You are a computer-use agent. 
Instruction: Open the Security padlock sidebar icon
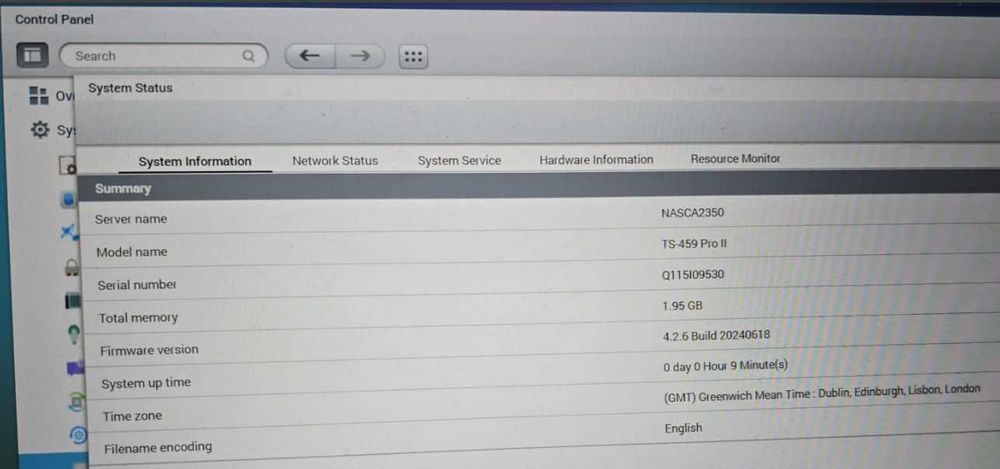71,267
